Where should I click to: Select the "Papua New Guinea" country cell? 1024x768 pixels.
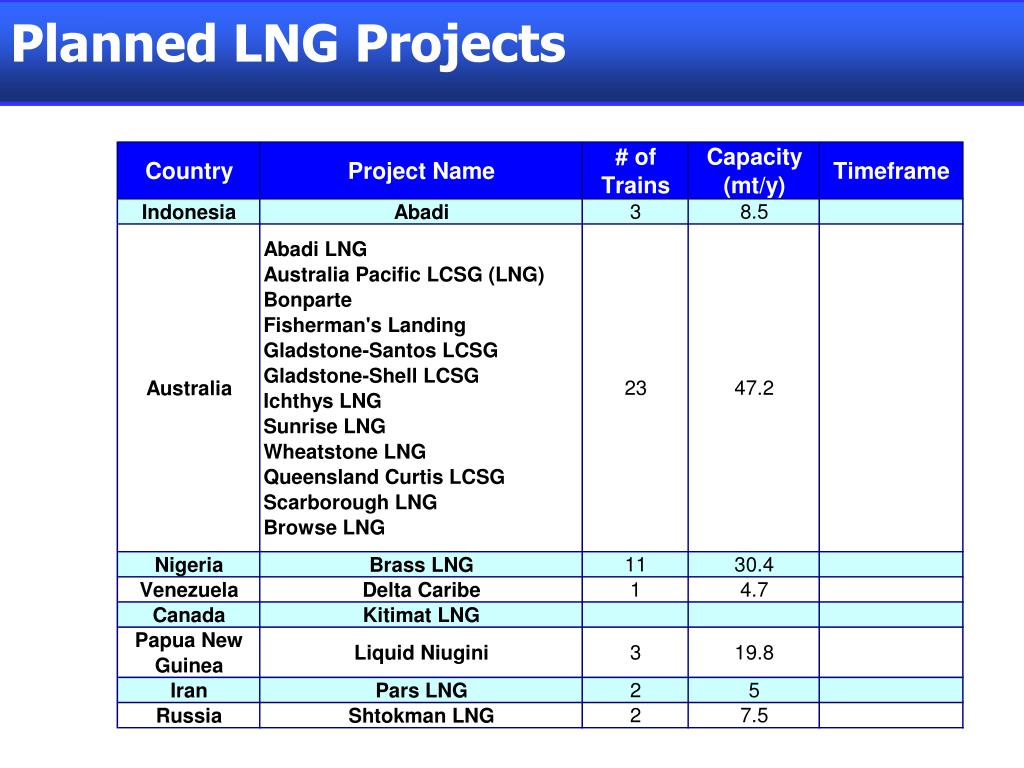pyautogui.click(x=189, y=653)
